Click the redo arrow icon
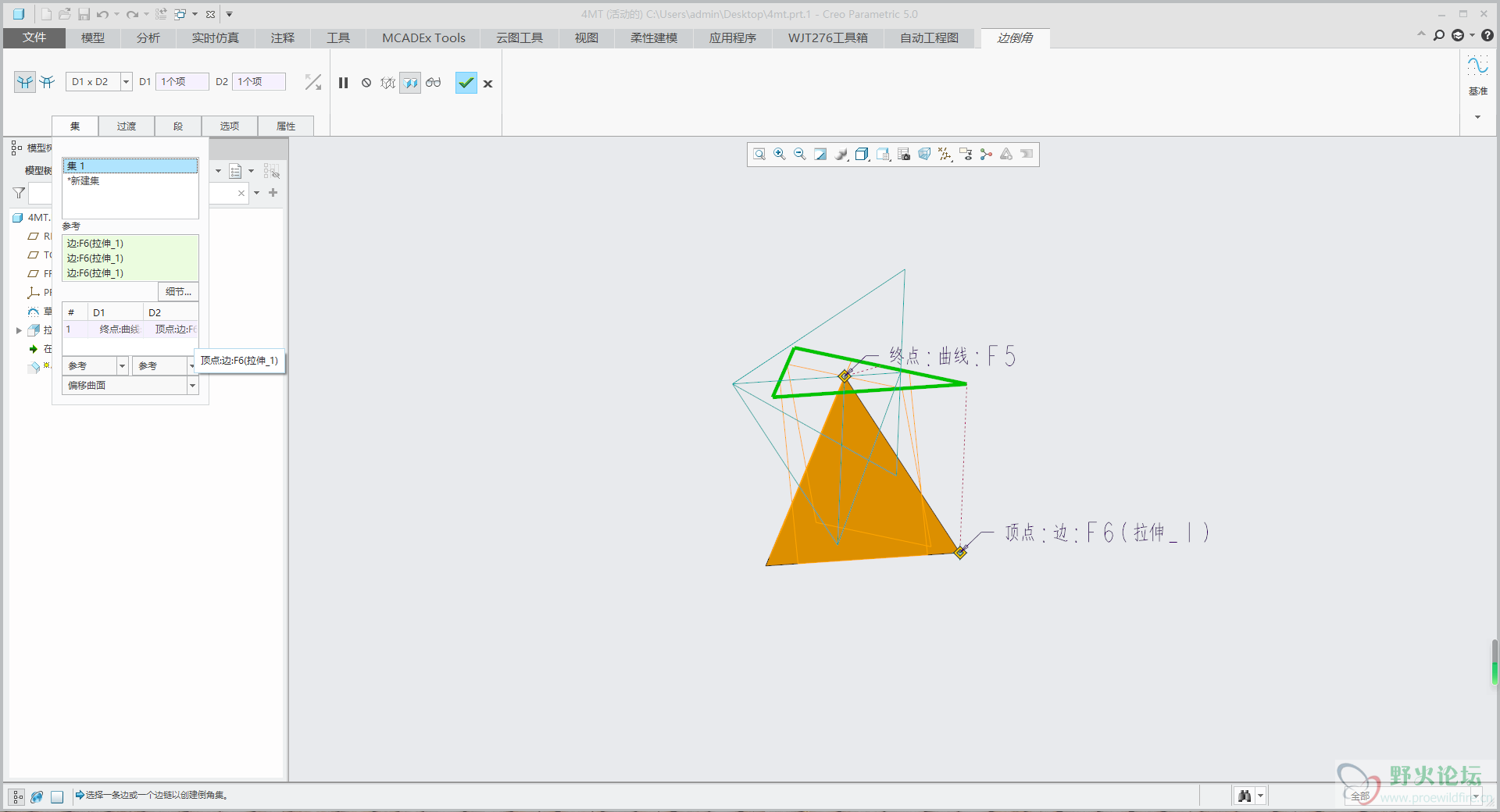 (x=132, y=14)
